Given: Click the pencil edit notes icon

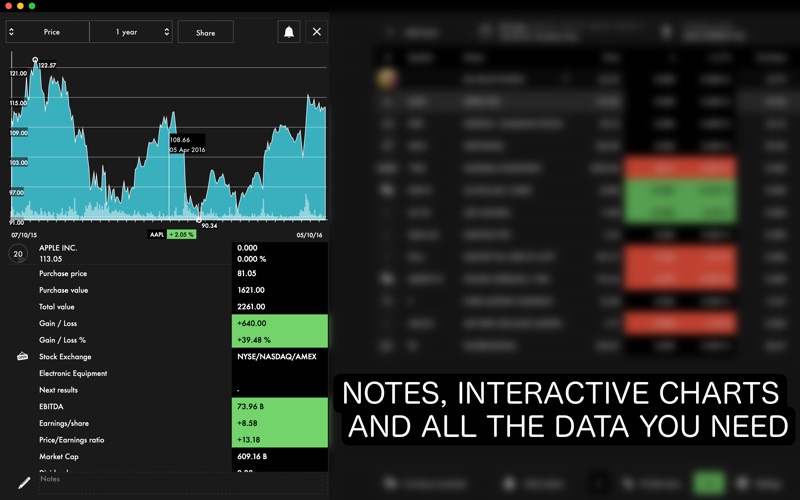Looking at the screenshot, I should (x=24, y=483).
